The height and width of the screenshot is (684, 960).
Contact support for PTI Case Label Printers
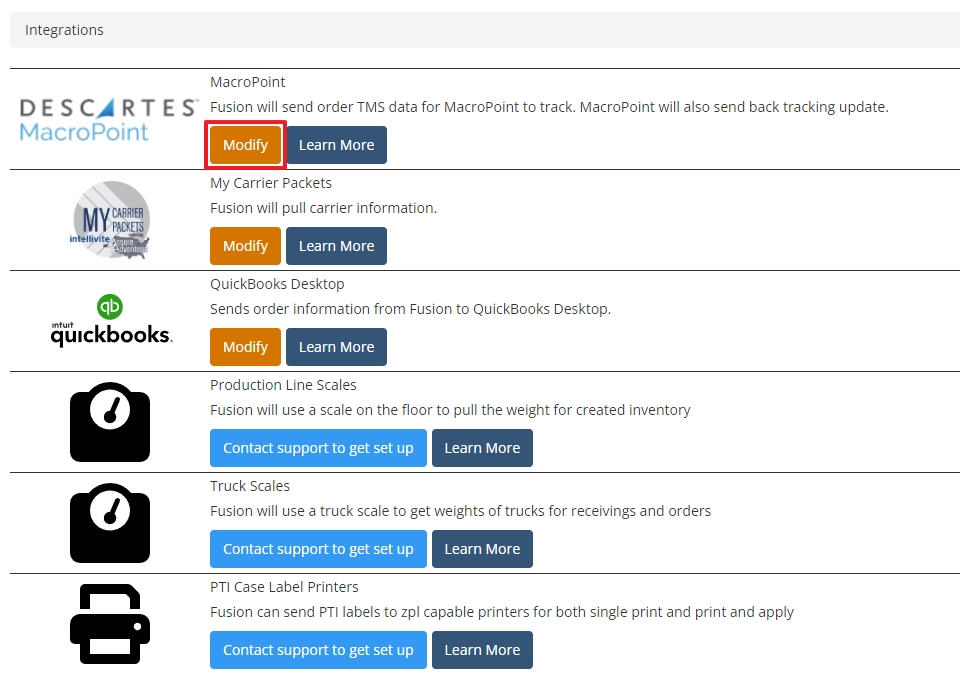[x=318, y=650]
